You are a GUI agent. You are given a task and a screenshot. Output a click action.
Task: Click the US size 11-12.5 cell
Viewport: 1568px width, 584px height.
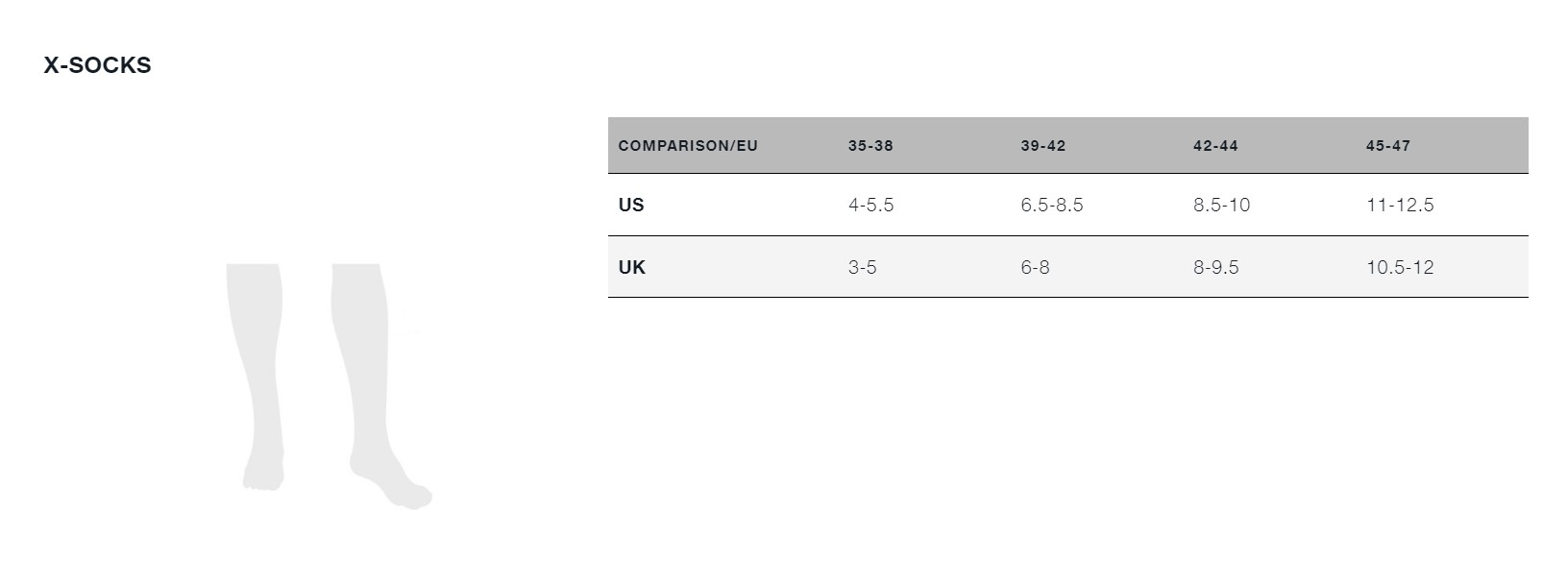pyautogui.click(x=1400, y=205)
